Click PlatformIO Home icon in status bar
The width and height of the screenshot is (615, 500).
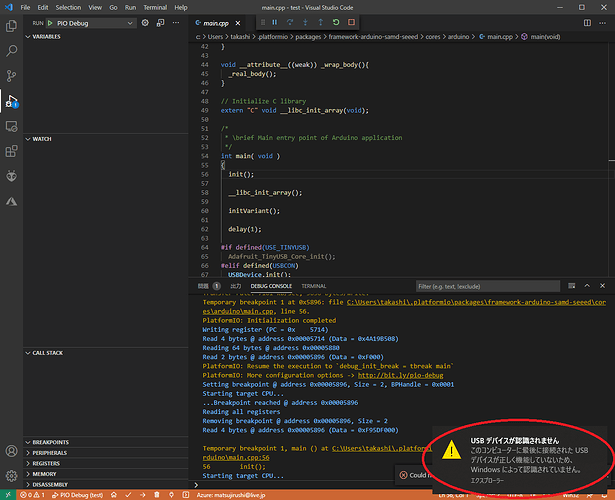point(114,495)
